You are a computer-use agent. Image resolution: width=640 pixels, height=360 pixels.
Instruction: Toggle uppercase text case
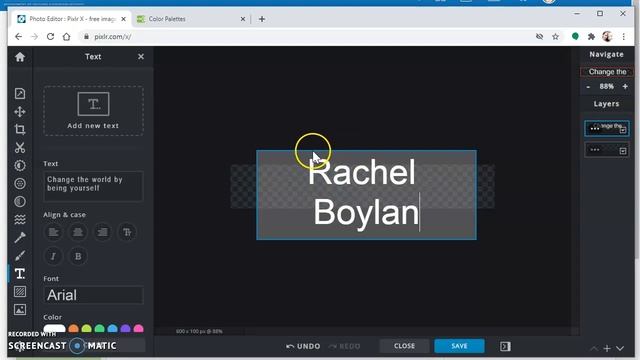coord(127,232)
